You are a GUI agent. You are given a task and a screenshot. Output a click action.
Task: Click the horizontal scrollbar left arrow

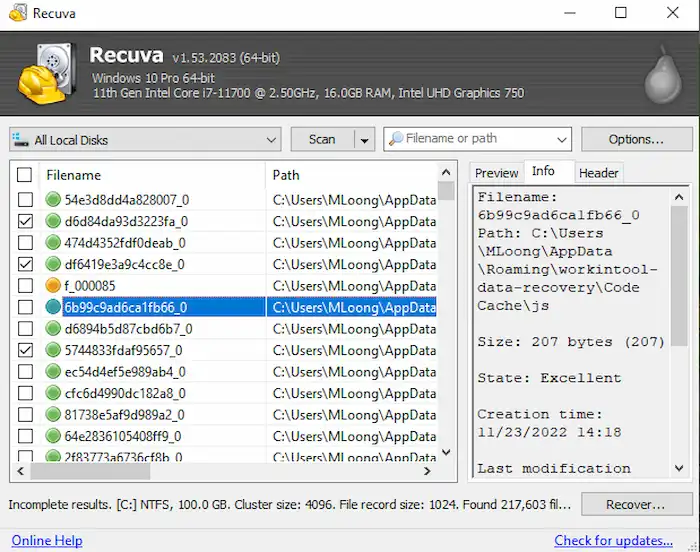[21, 471]
